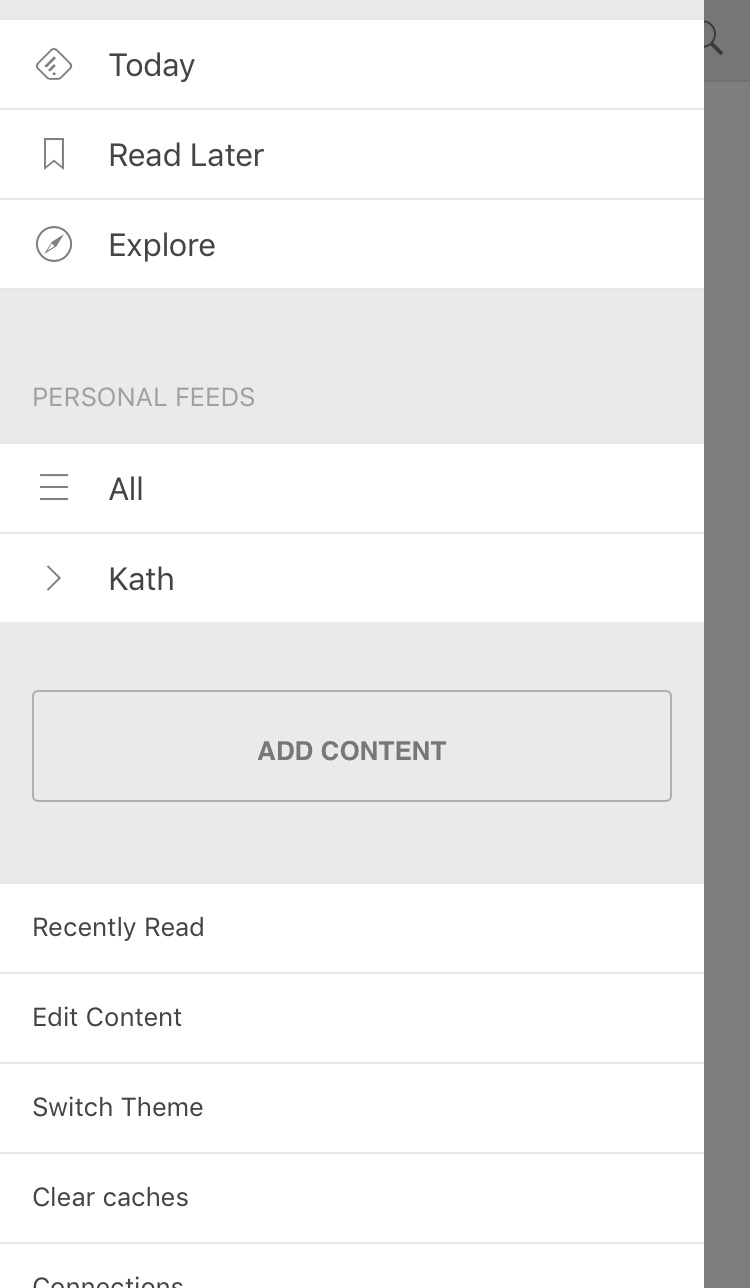
Task: Tap the gray gap above ADD CONTENT
Action: pos(352,656)
